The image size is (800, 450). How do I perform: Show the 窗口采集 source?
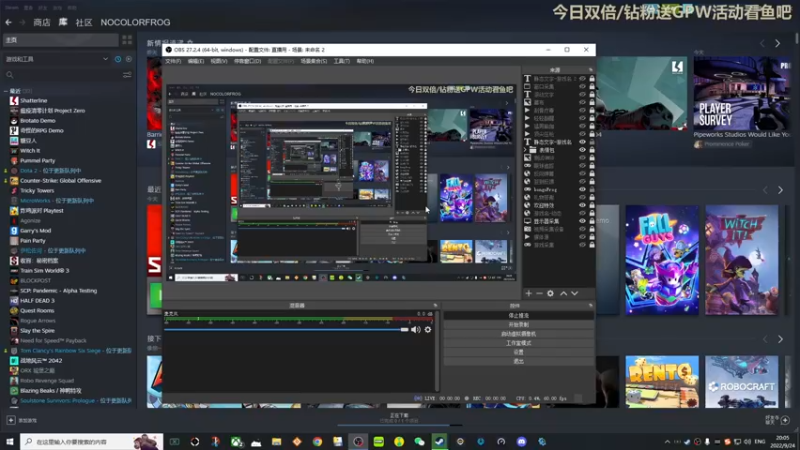(x=582, y=87)
